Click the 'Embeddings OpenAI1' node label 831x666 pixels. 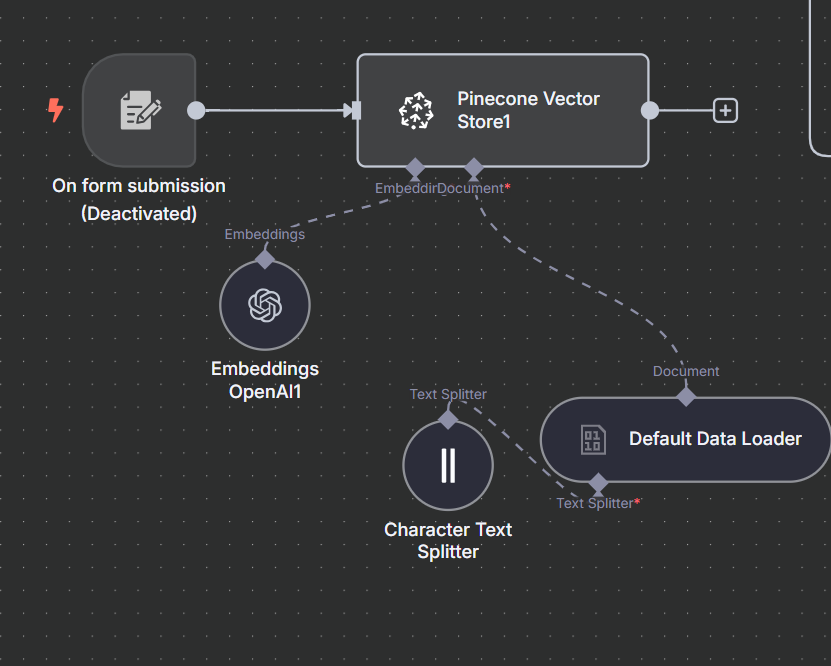(265, 380)
